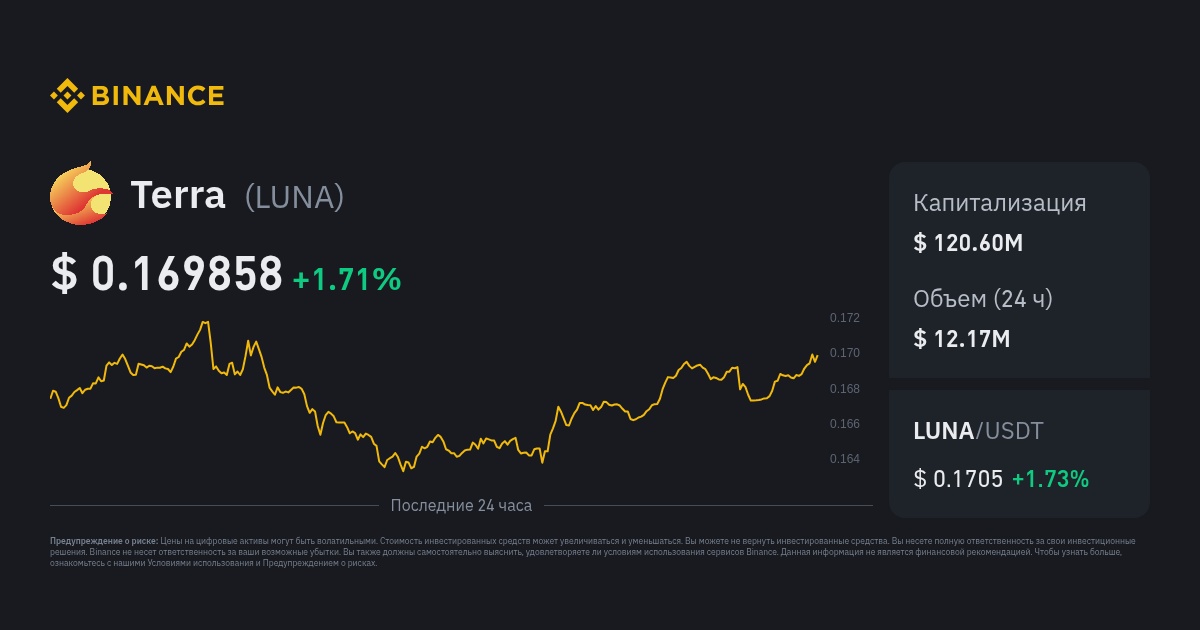Click the BINANCE wordmark text
This screenshot has width=1200, height=630.
tap(158, 96)
